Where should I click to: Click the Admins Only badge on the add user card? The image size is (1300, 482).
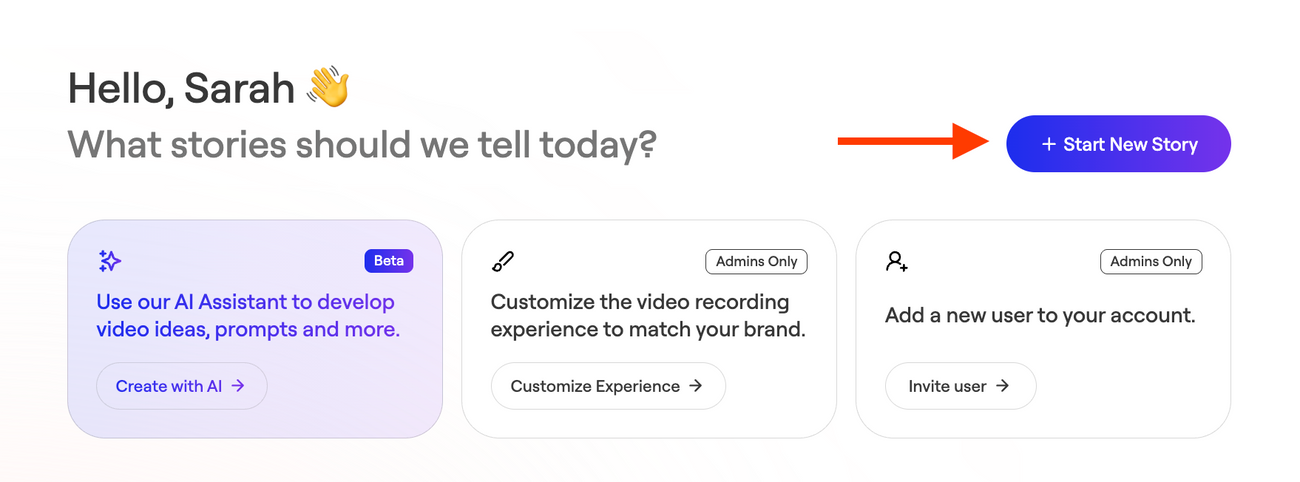pos(1151,261)
